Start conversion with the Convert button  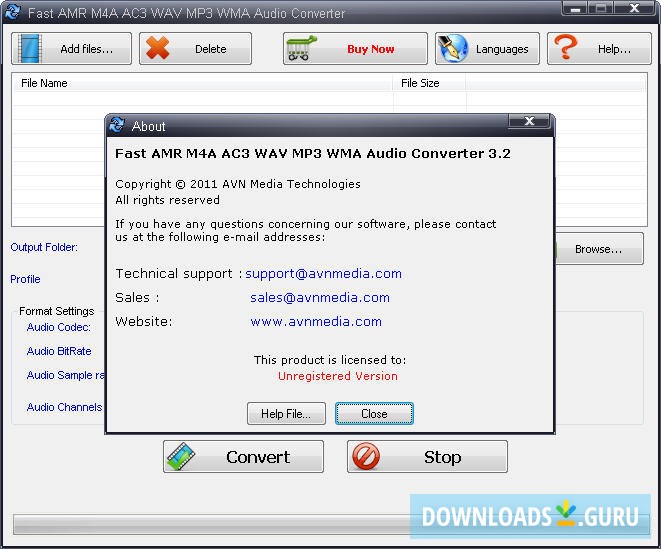click(x=243, y=456)
